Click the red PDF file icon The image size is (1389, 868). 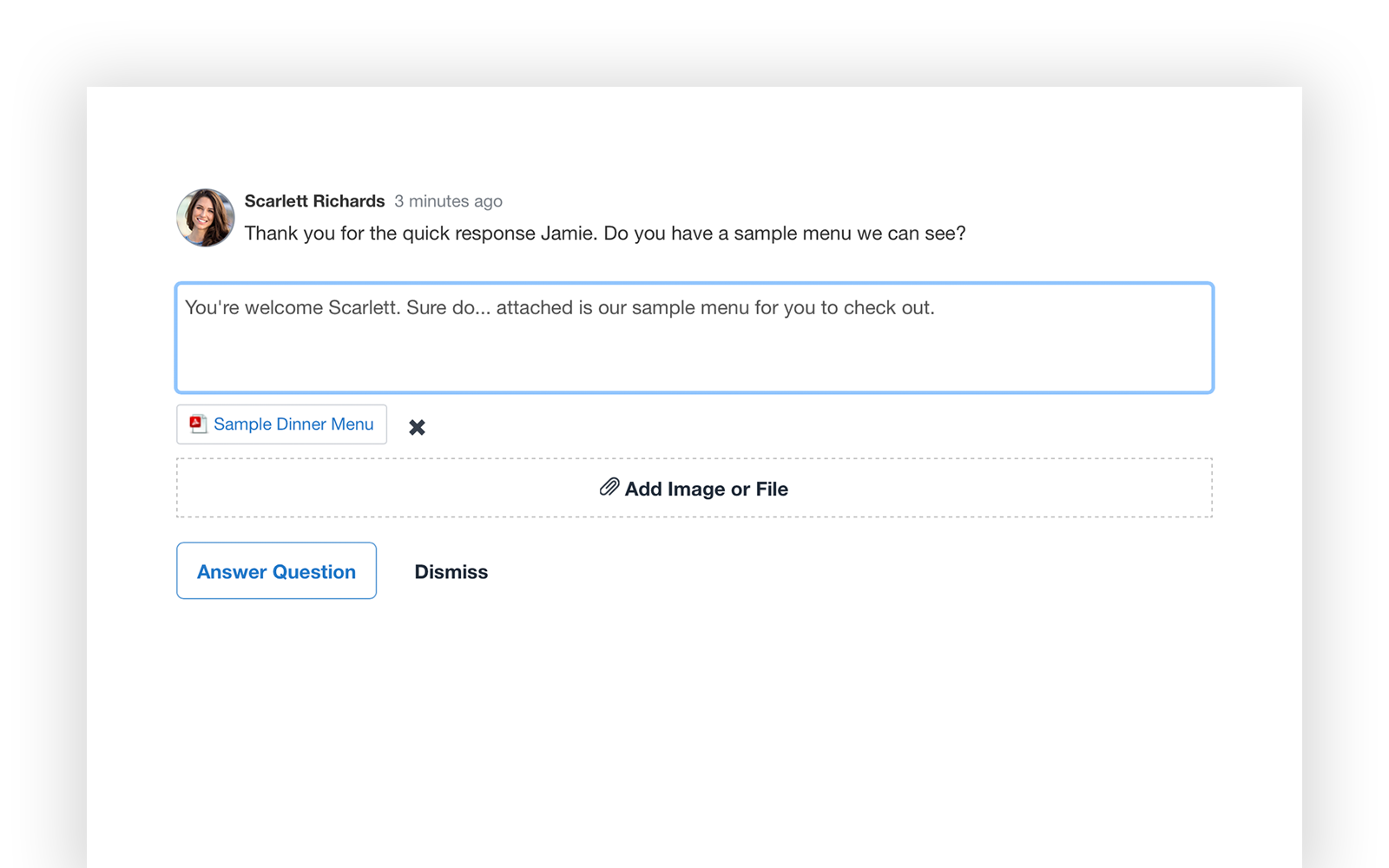[x=198, y=424]
